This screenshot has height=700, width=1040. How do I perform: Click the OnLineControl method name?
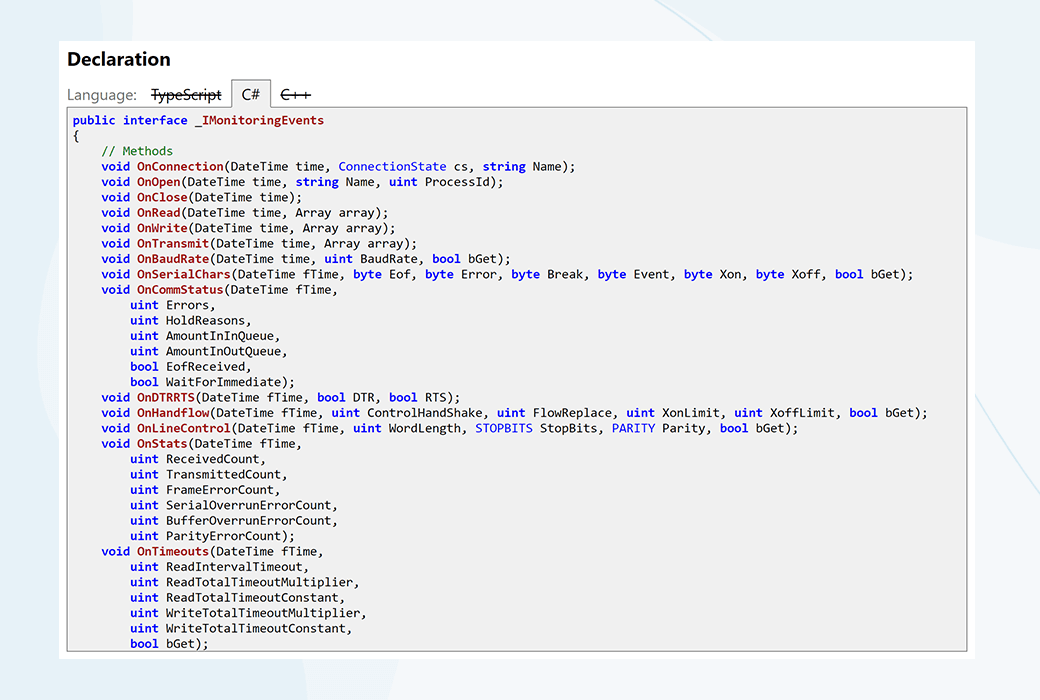click(x=180, y=428)
